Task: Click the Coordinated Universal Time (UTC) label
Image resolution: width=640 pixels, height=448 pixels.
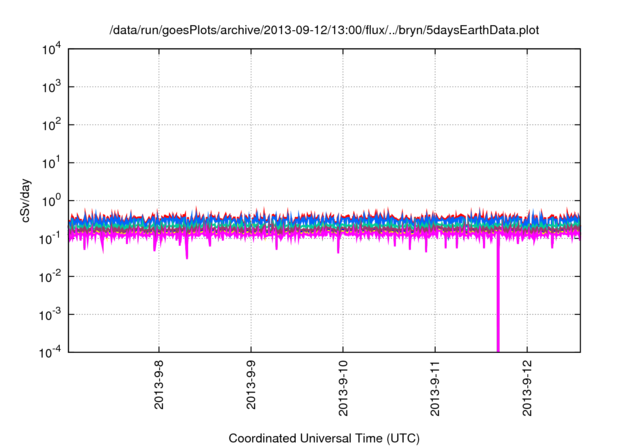Action: point(324,438)
